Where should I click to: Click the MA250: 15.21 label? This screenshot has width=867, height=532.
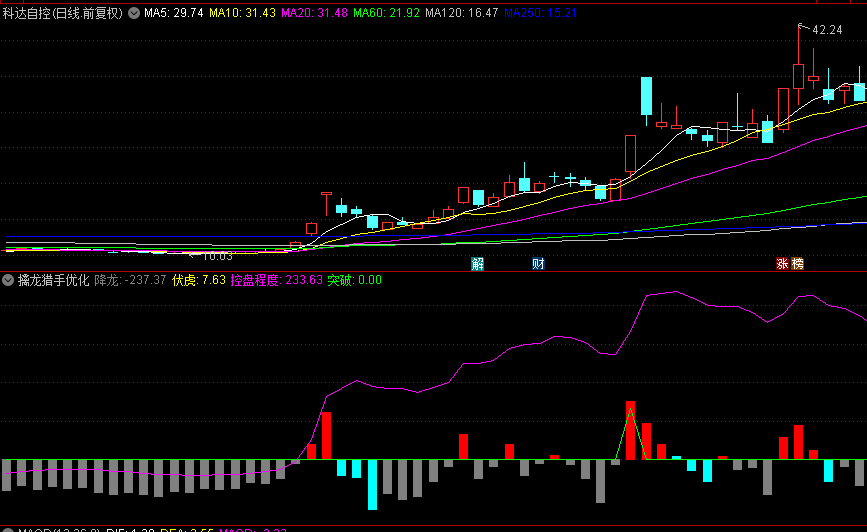540,13
